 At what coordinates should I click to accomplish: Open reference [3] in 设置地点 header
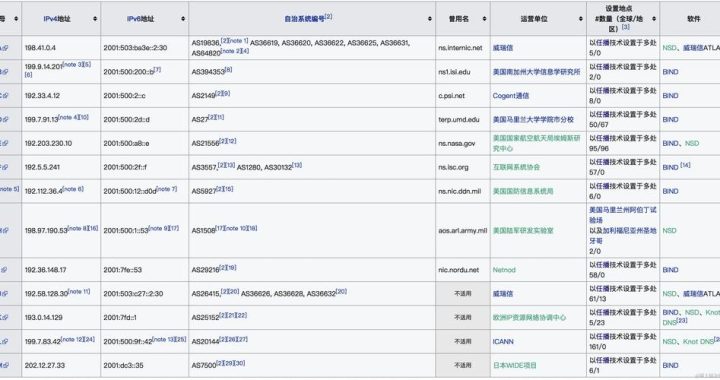coord(626,27)
